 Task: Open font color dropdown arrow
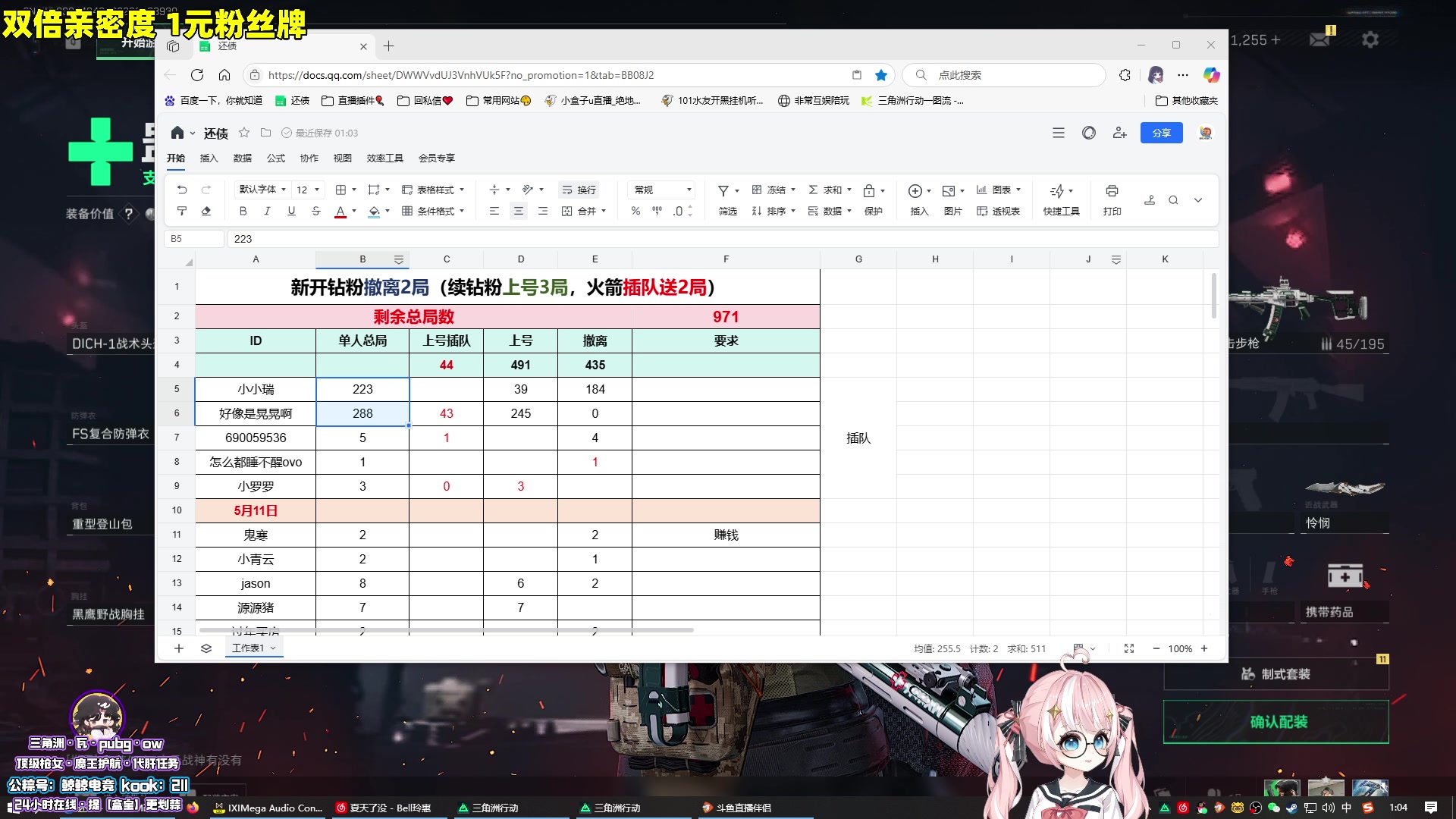(x=354, y=211)
